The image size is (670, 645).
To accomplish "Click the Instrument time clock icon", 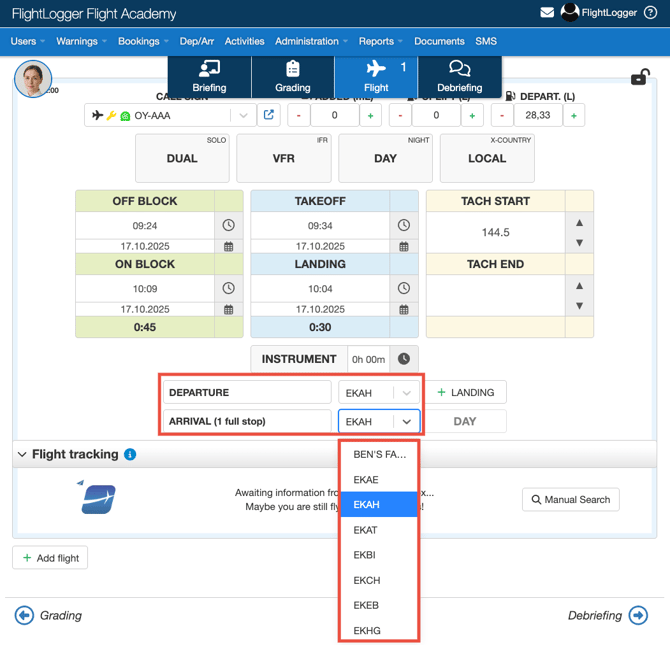I will tap(404, 359).
